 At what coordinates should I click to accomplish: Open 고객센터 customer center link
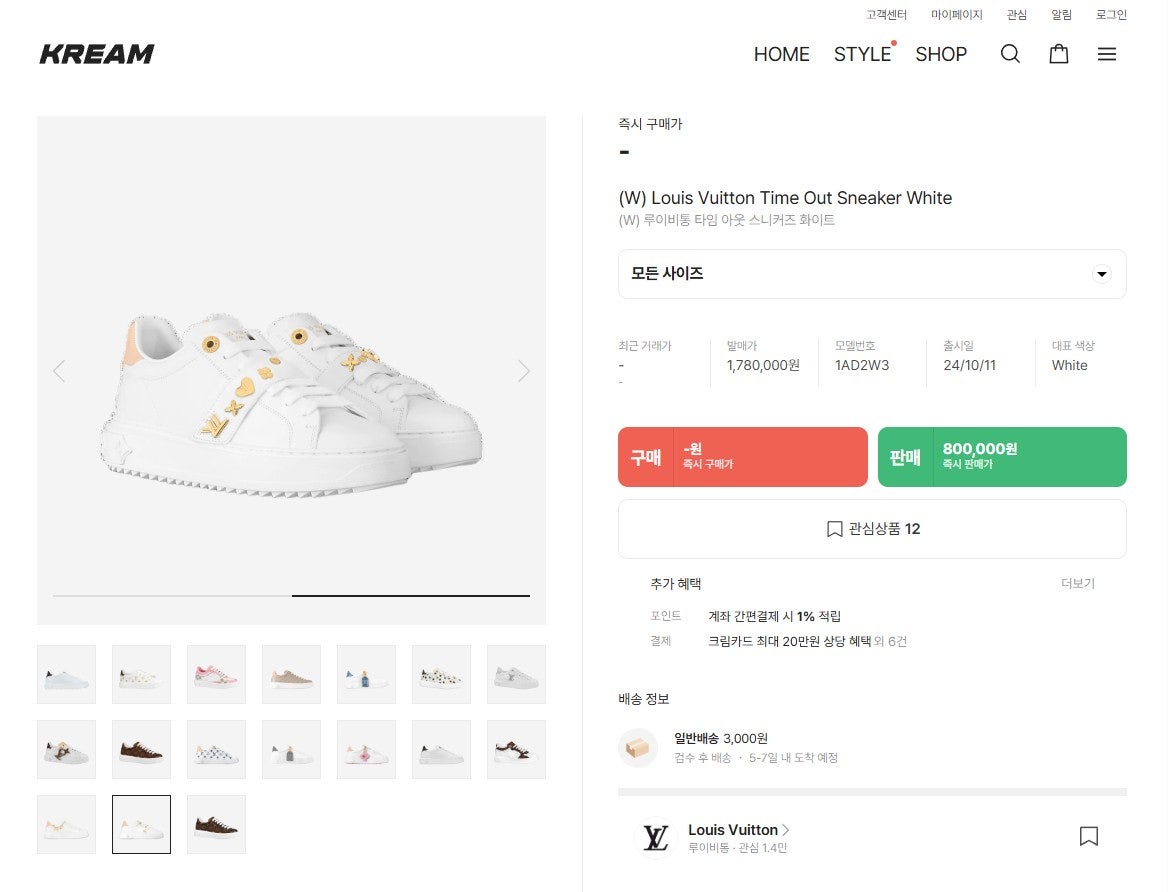click(x=886, y=15)
